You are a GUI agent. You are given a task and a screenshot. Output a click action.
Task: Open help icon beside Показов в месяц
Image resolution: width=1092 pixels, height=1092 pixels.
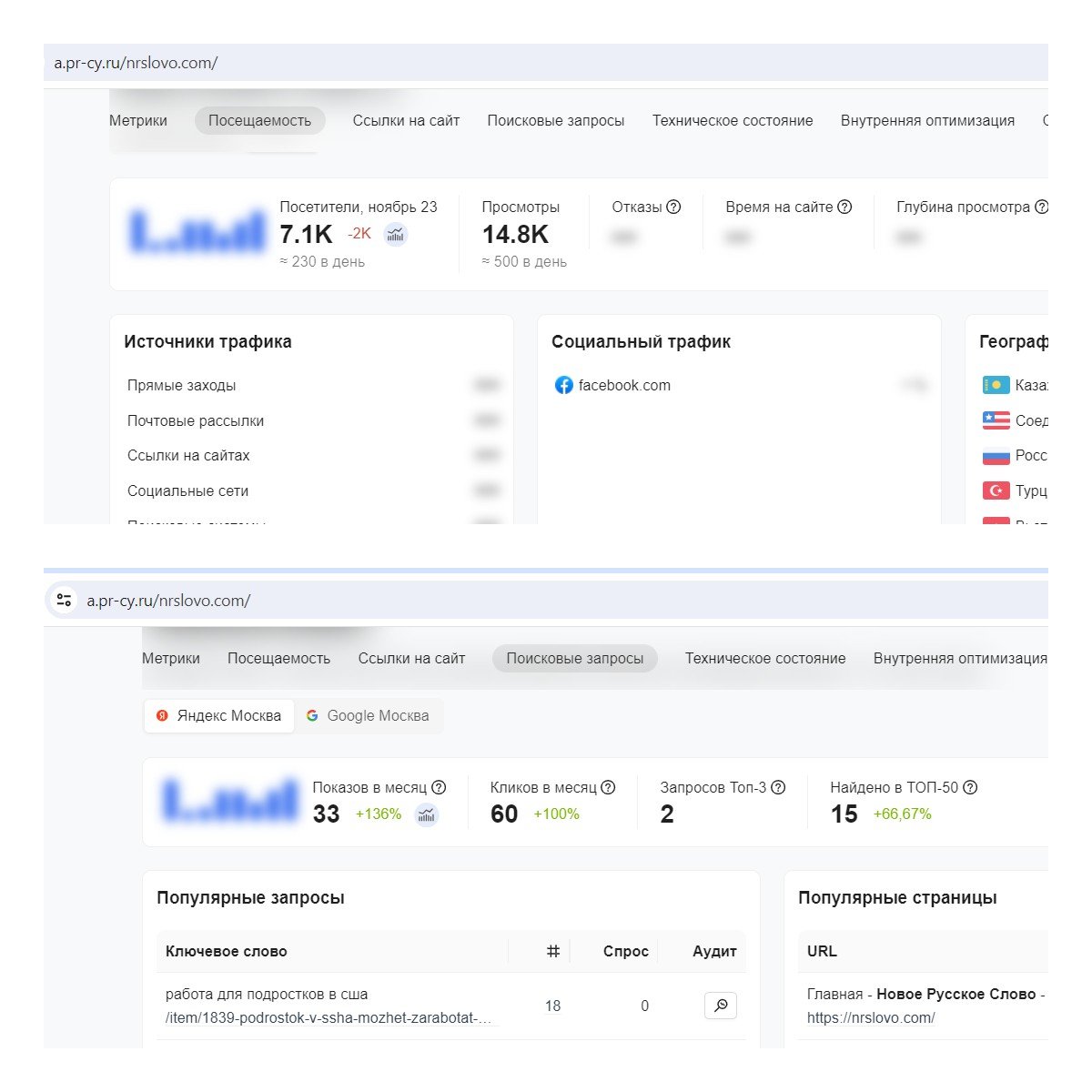click(x=439, y=787)
